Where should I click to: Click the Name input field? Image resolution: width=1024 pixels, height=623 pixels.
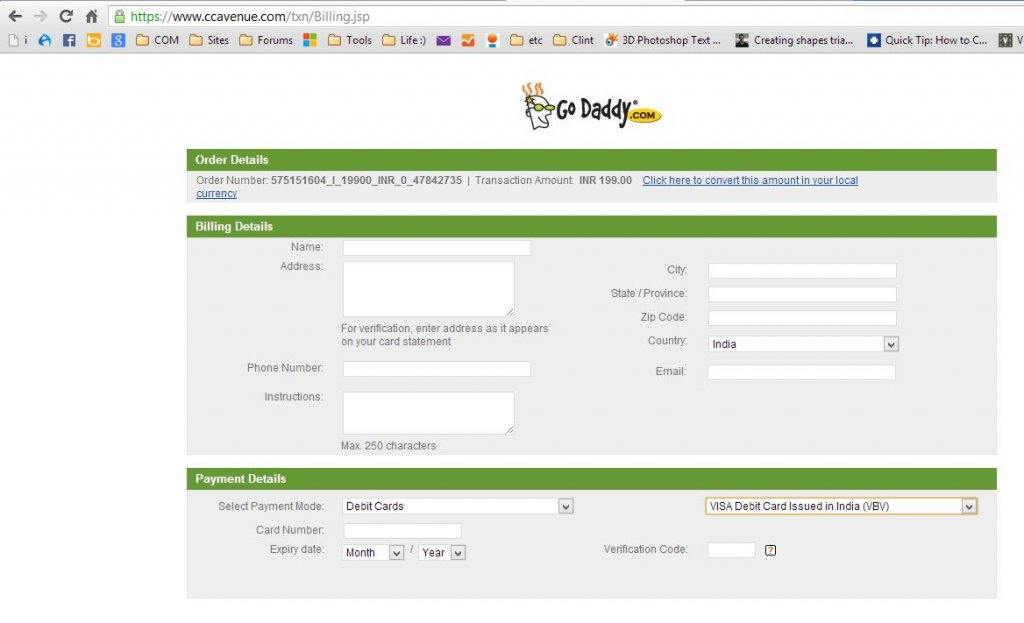click(x=437, y=248)
